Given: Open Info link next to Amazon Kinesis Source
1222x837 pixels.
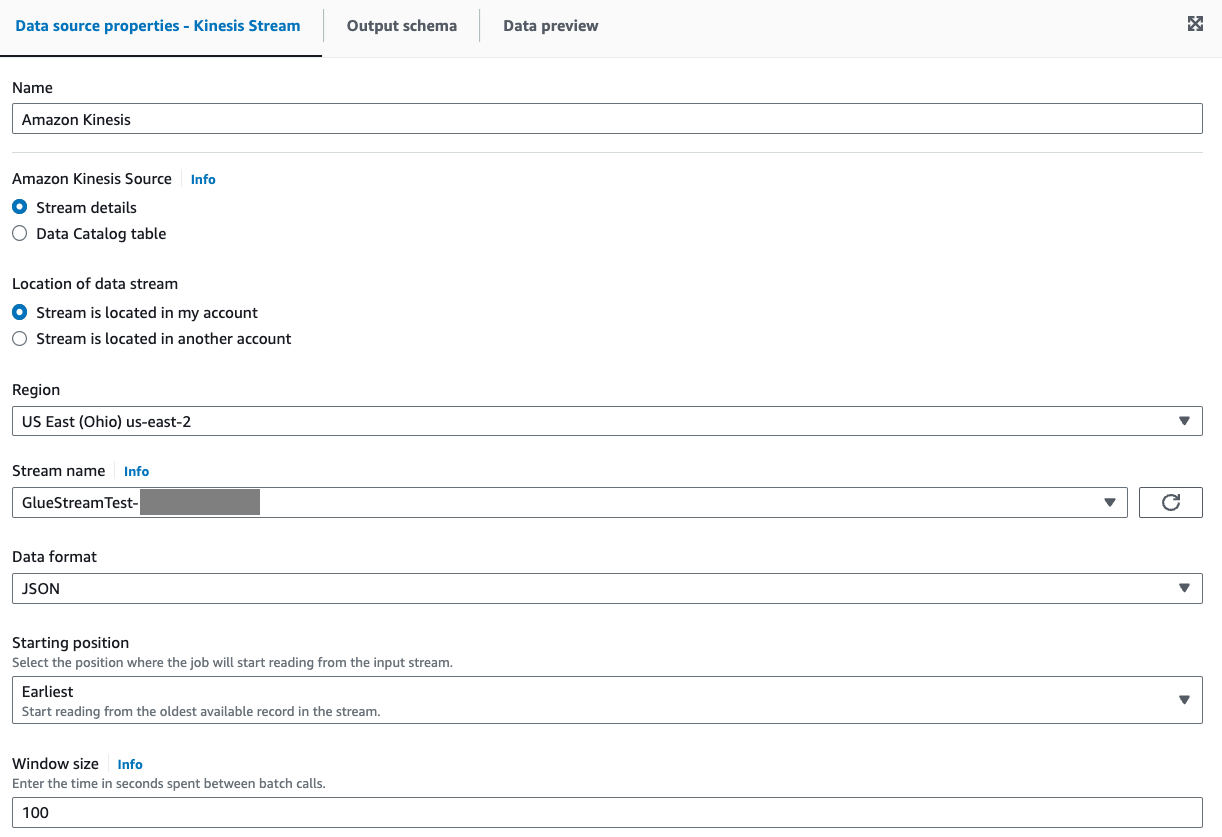Looking at the screenshot, I should [x=203, y=180].
